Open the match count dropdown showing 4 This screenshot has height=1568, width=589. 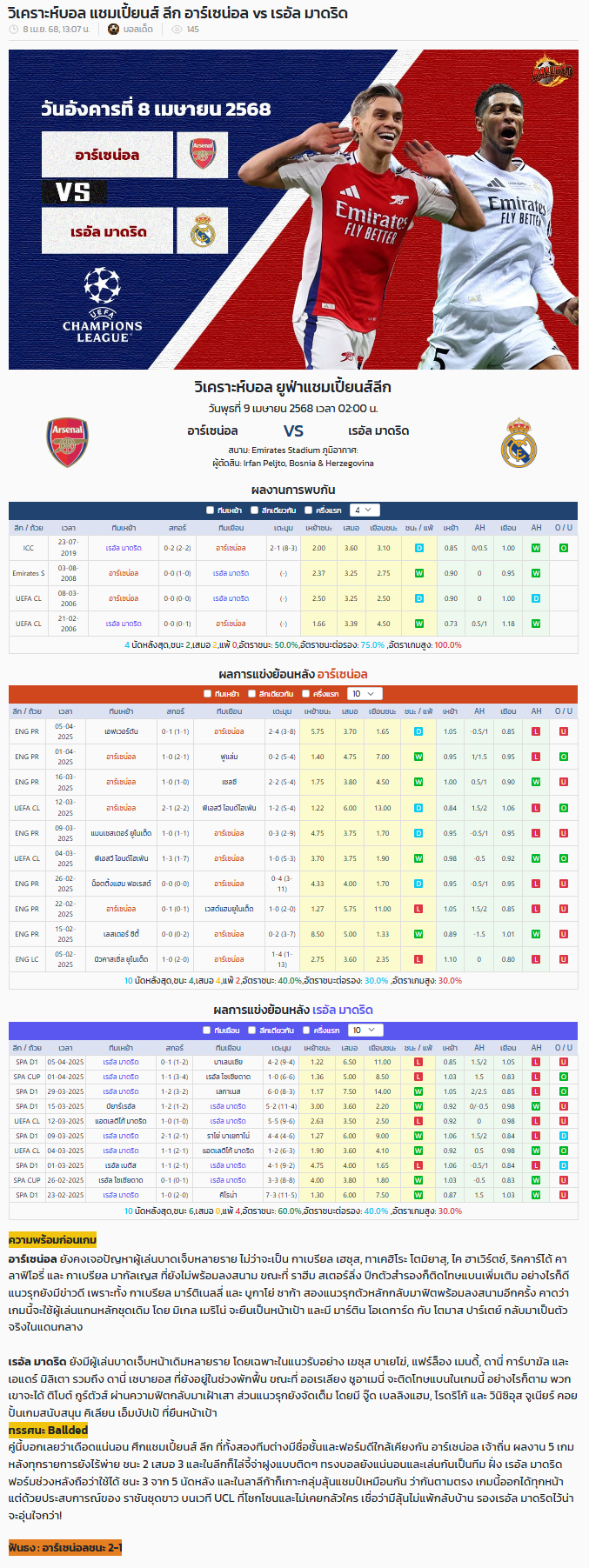(x=365, y=510)
